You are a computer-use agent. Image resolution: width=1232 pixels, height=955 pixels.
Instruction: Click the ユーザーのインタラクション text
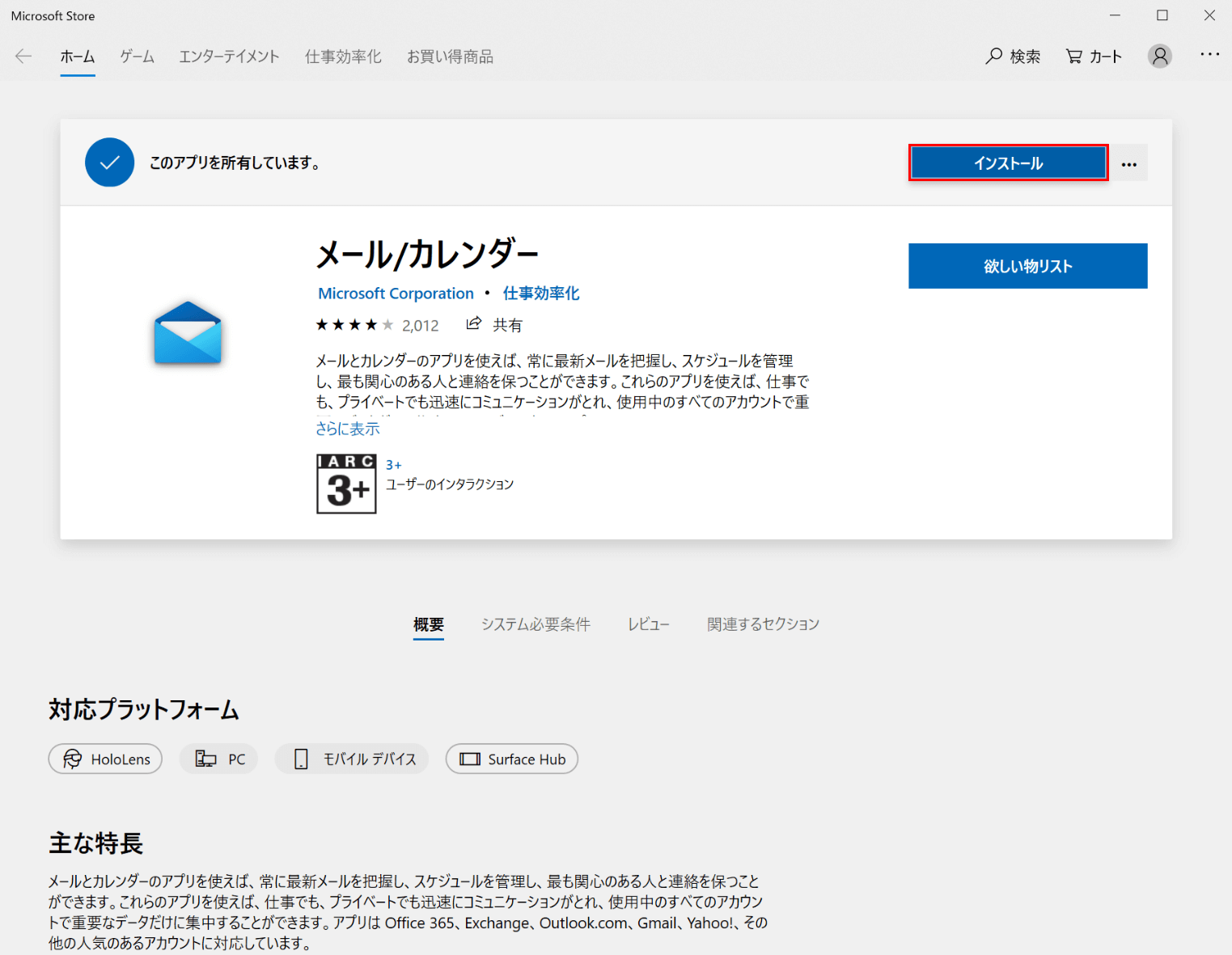point(450,484)
